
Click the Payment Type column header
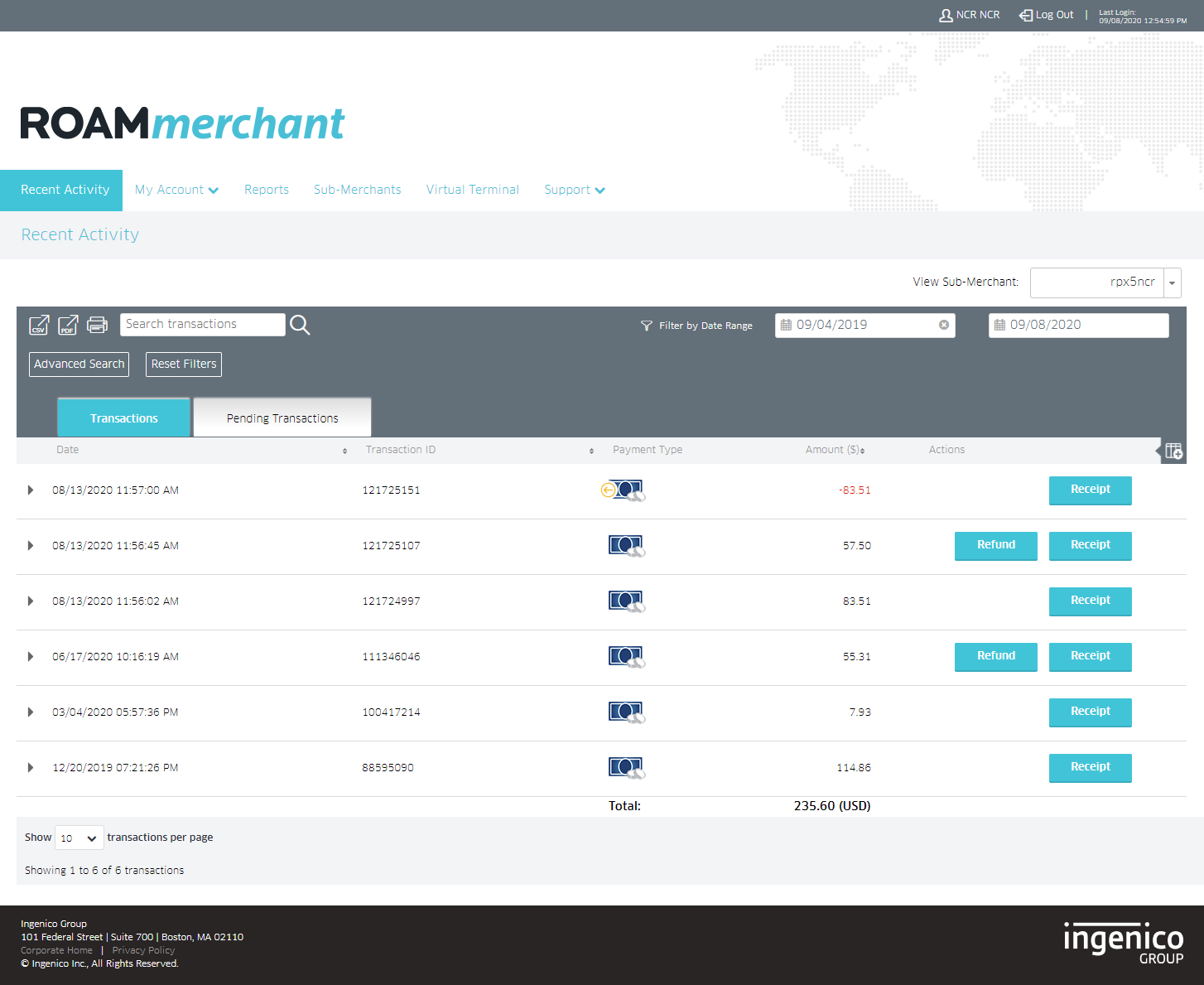648,450
